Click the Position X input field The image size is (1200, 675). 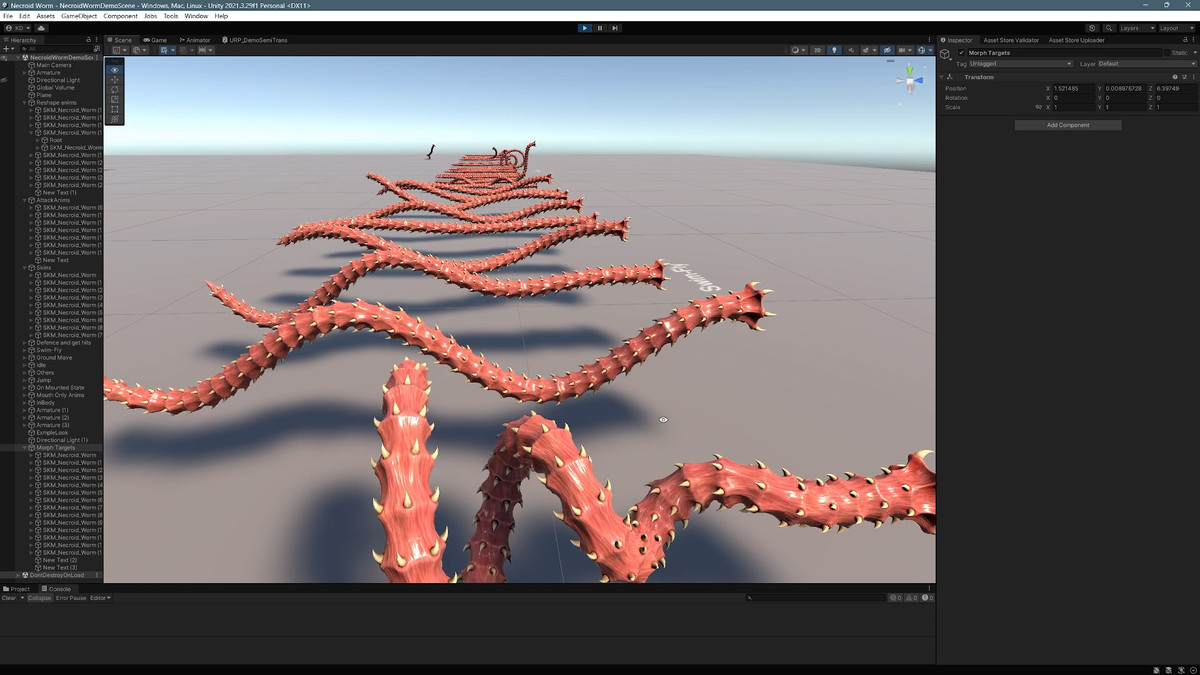(x=1072, y=88)
